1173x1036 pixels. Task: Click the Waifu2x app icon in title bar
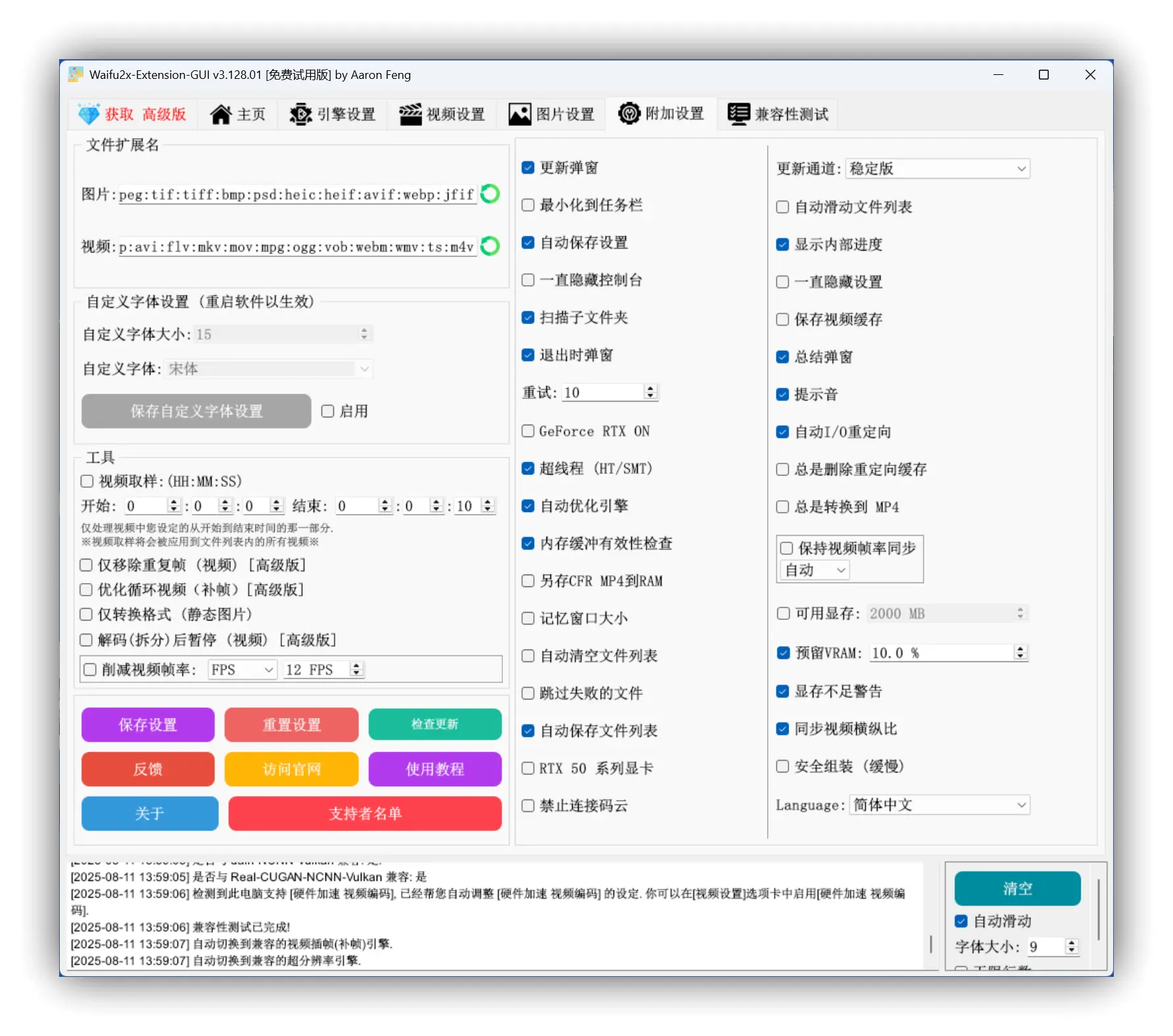[x=76, y=74]
